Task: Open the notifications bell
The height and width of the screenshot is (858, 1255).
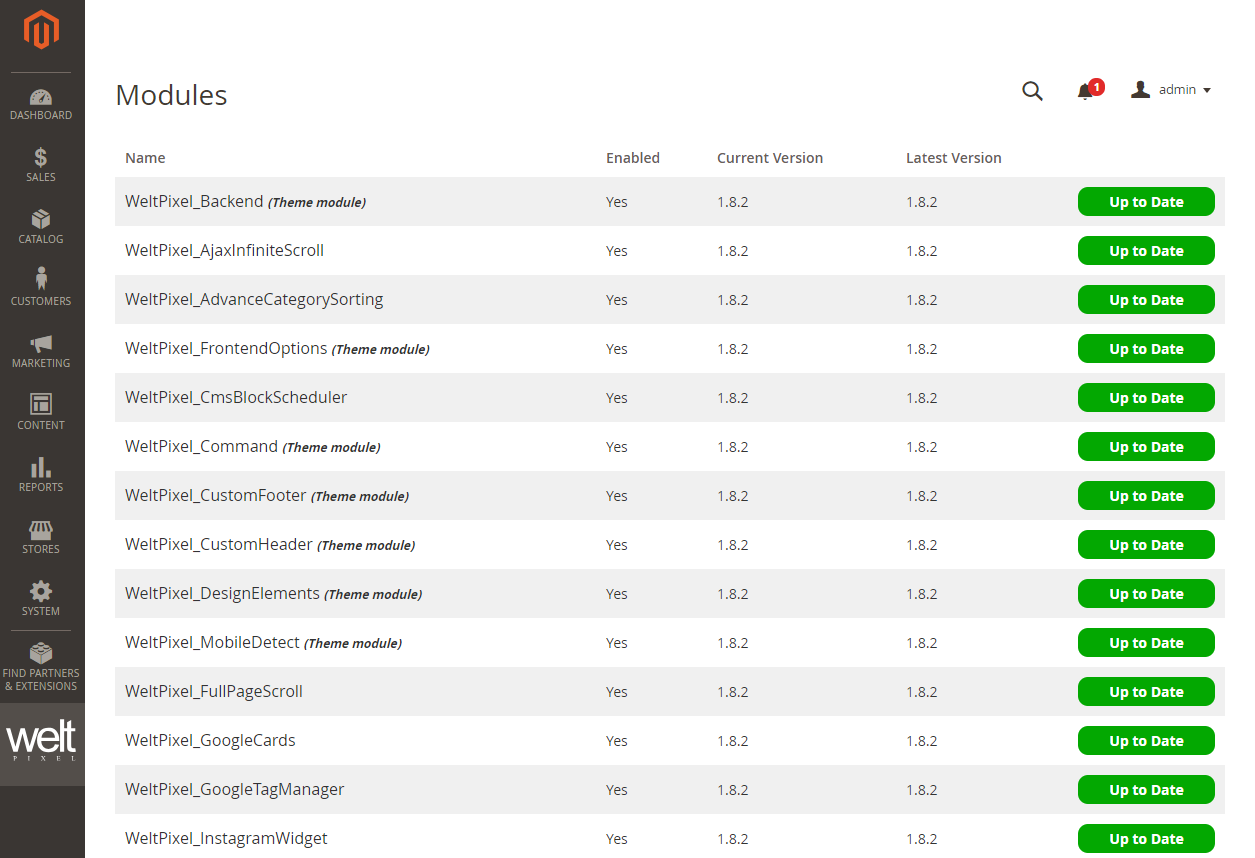Action: pos(1086,92)
